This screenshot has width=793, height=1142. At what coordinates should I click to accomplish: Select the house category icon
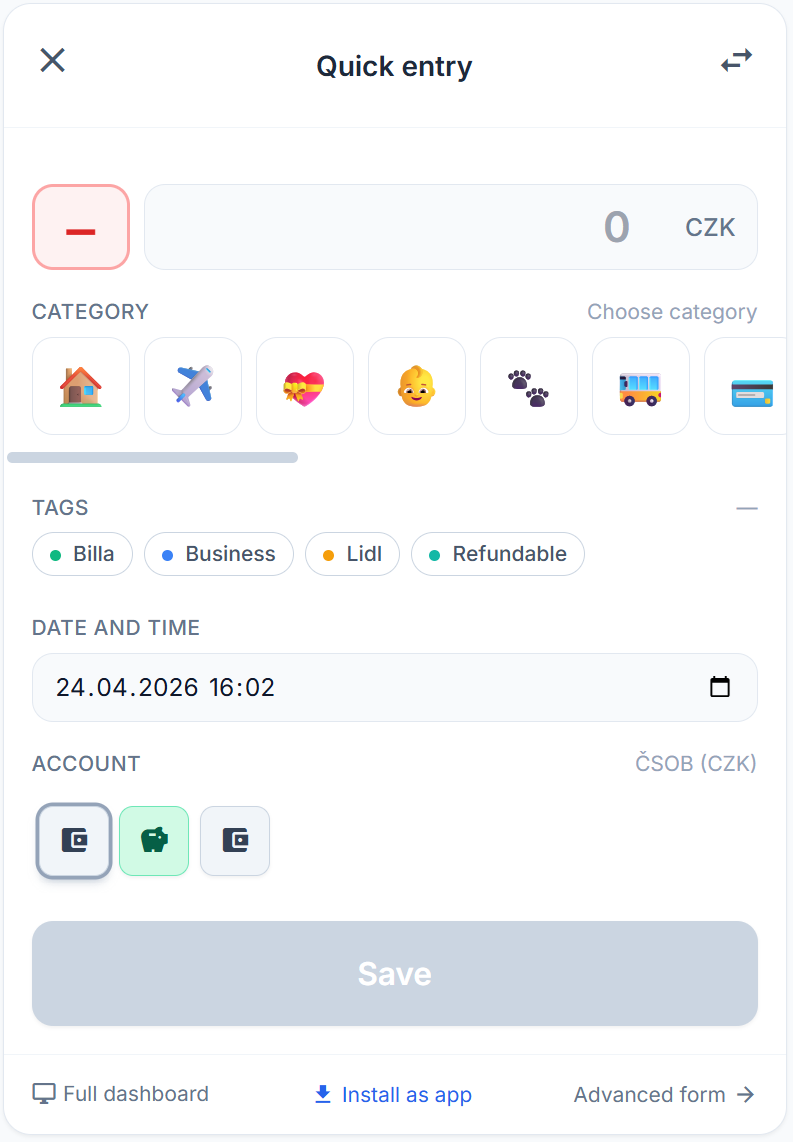pos(81,386)
